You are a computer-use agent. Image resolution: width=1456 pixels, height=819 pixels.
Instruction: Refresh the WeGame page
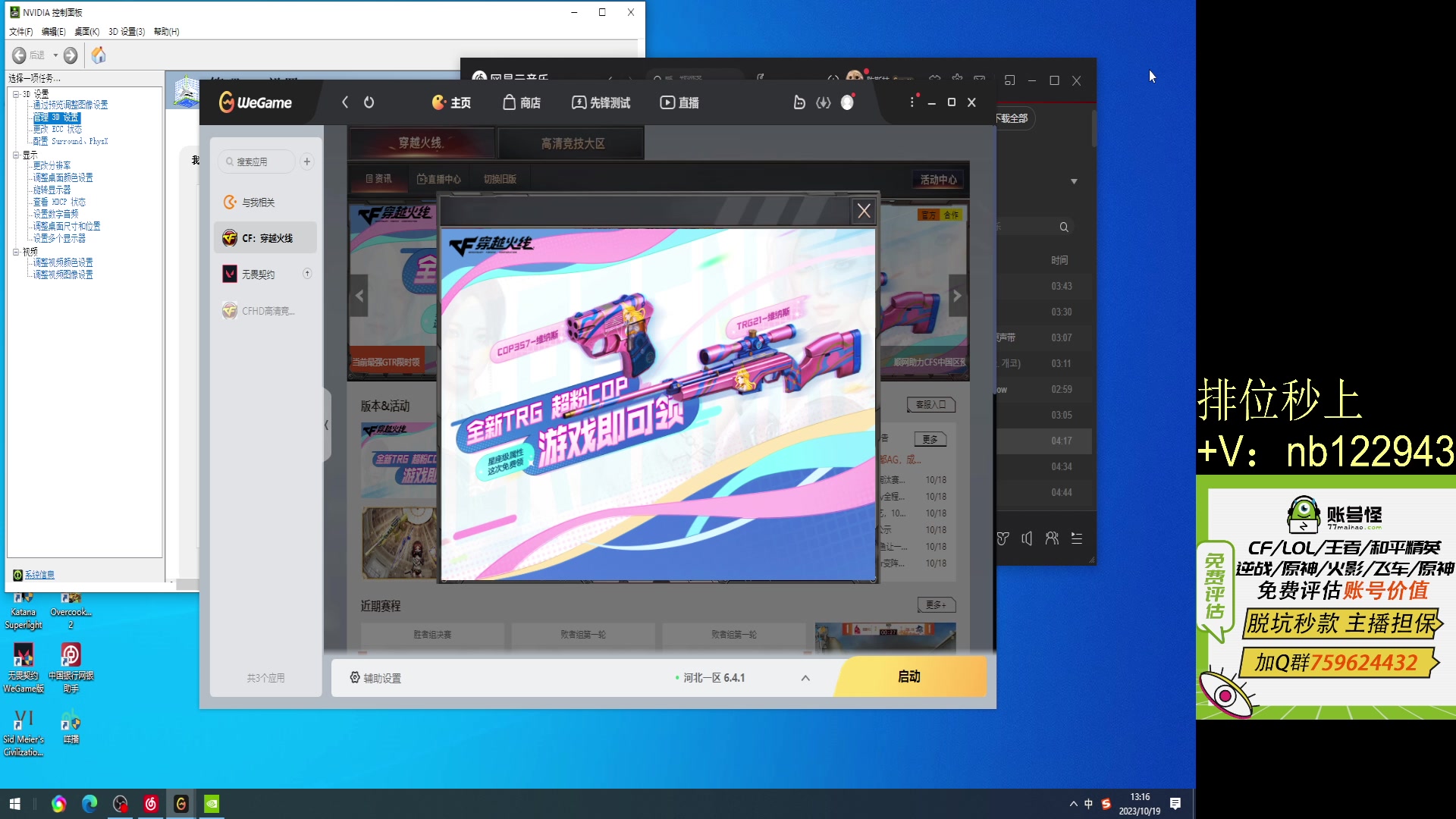(x=369, y=102)
